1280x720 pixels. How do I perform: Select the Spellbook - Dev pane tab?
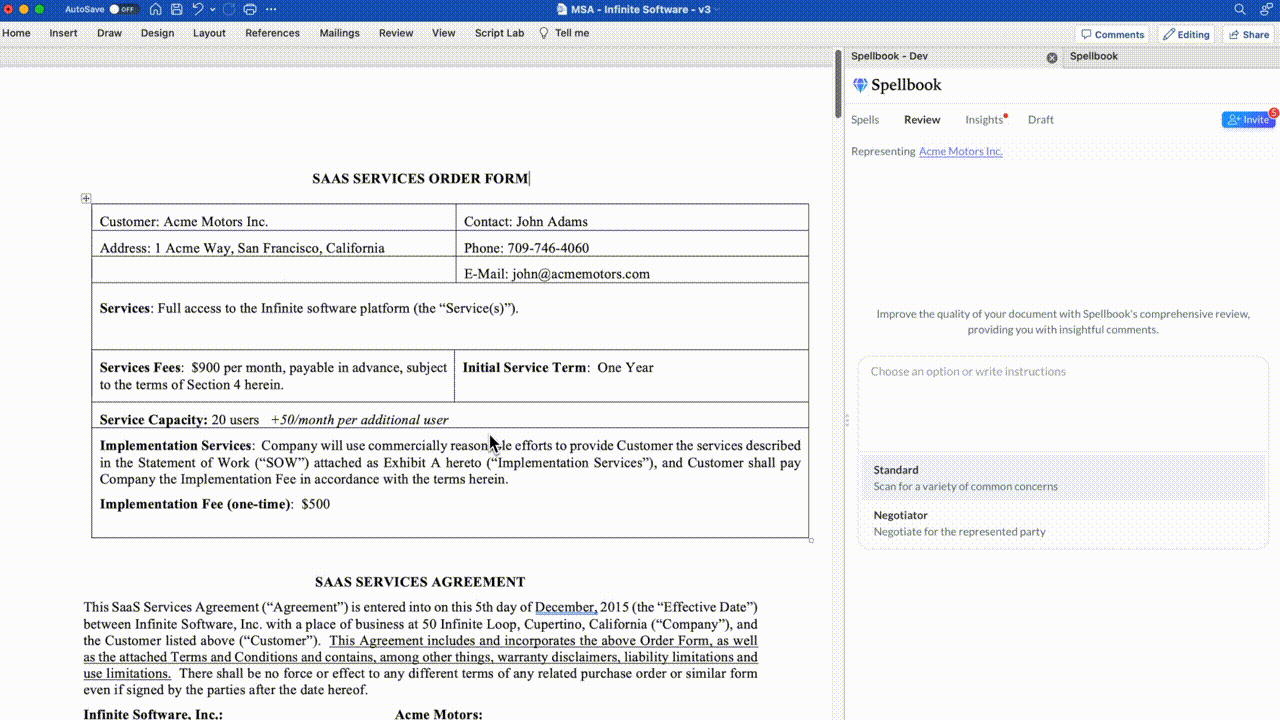889,56
